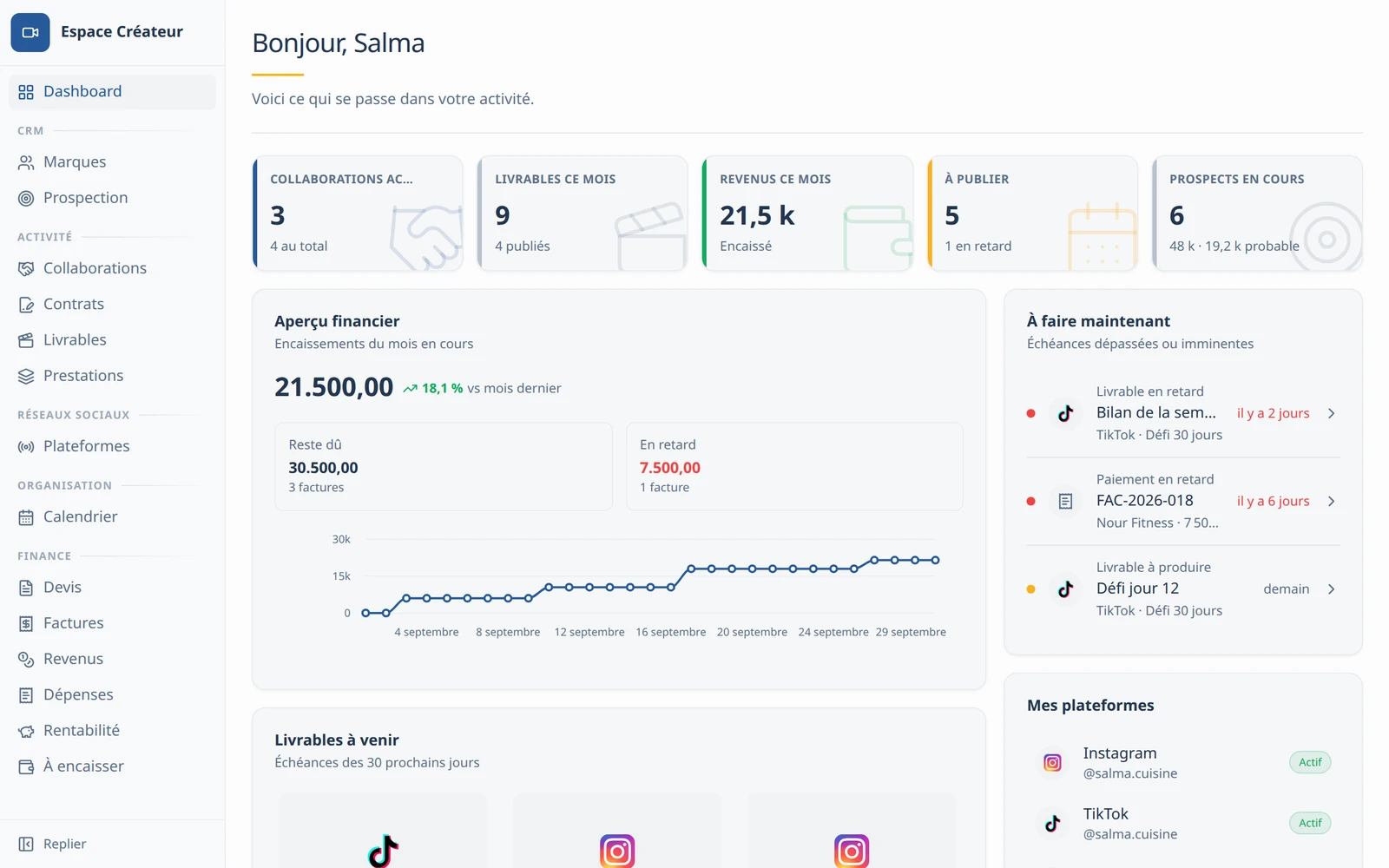
Task: Click the 'il y a 6 jours' label
Action: (1273, 501)
